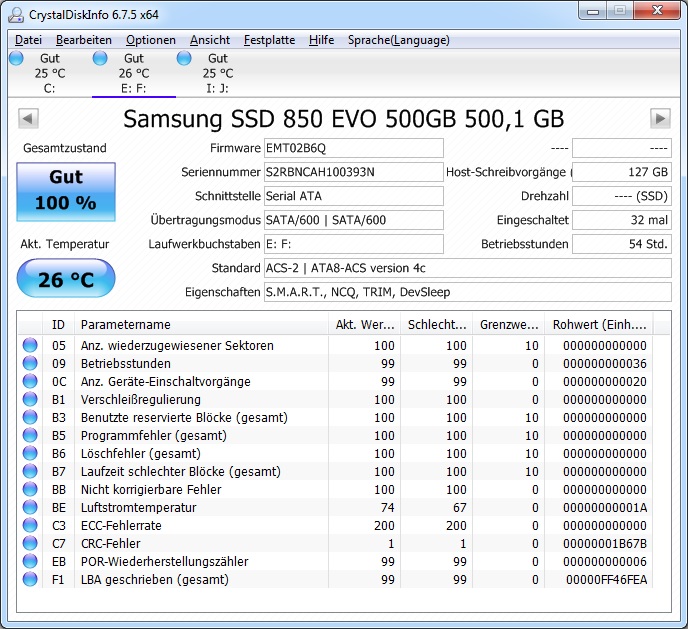Open the Sprache(Language) menu
688x629 pixels.
pos(399,40)
